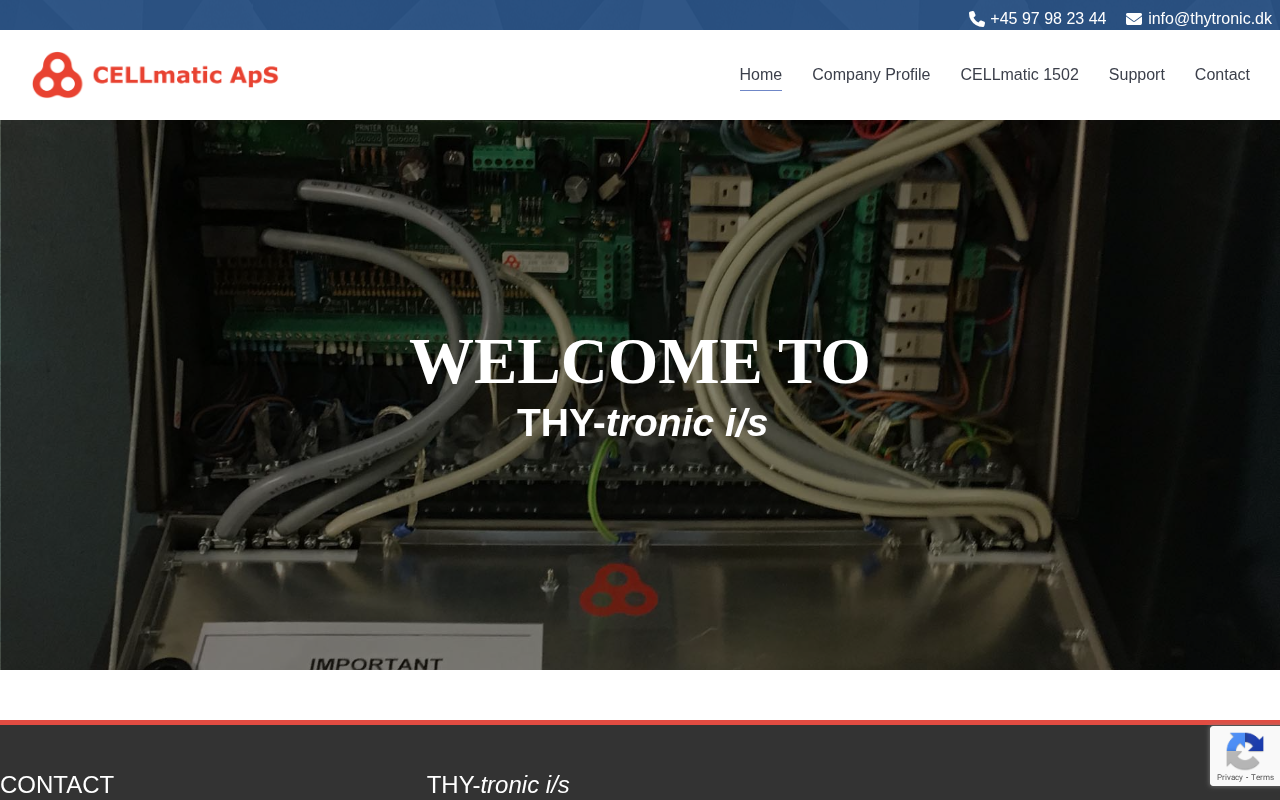Click the hero subtitle THY-tronic i/s
1280x800 pixels.
point(642,423)
